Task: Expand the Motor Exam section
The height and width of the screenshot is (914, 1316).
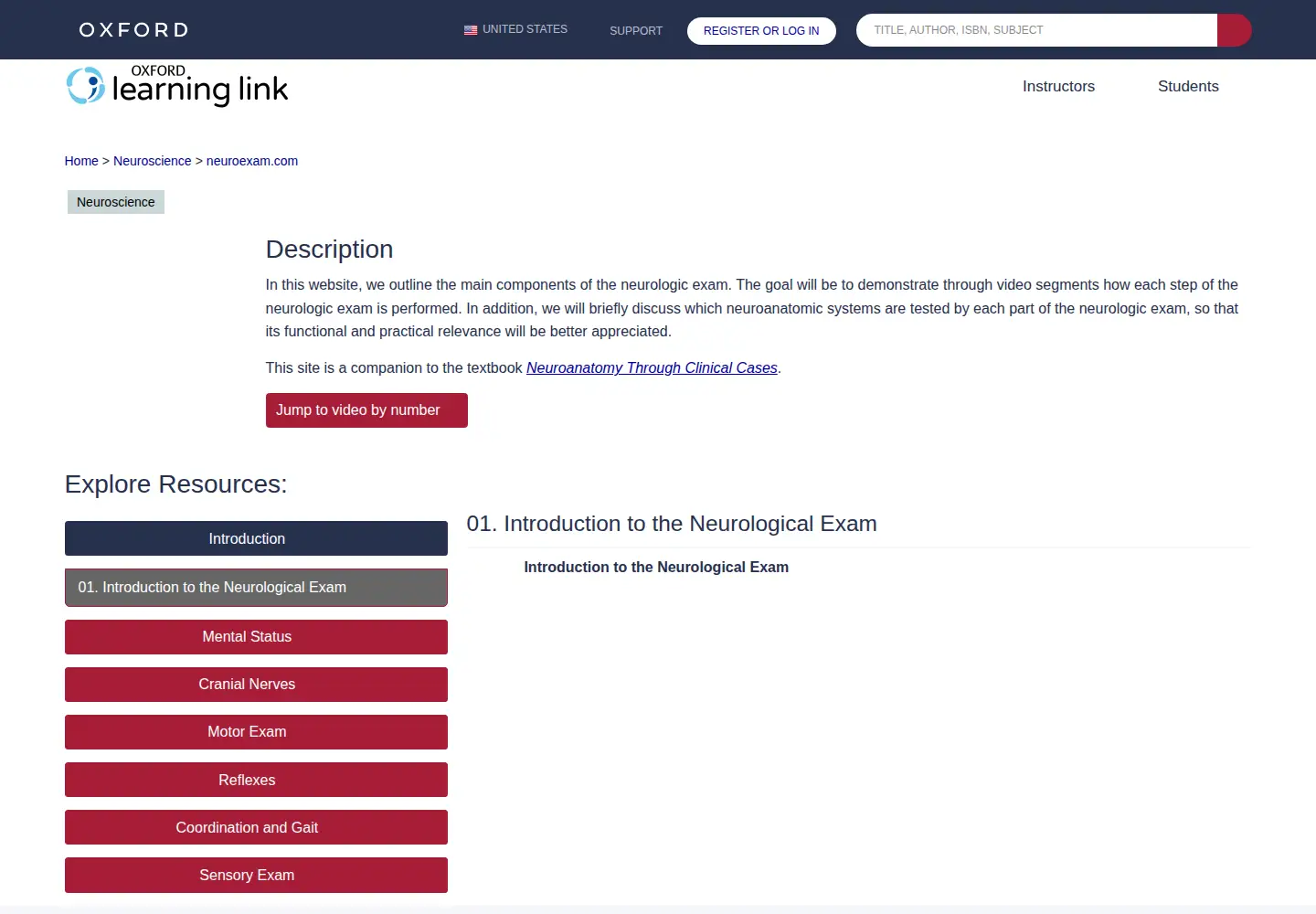Action: pos(256,732)
